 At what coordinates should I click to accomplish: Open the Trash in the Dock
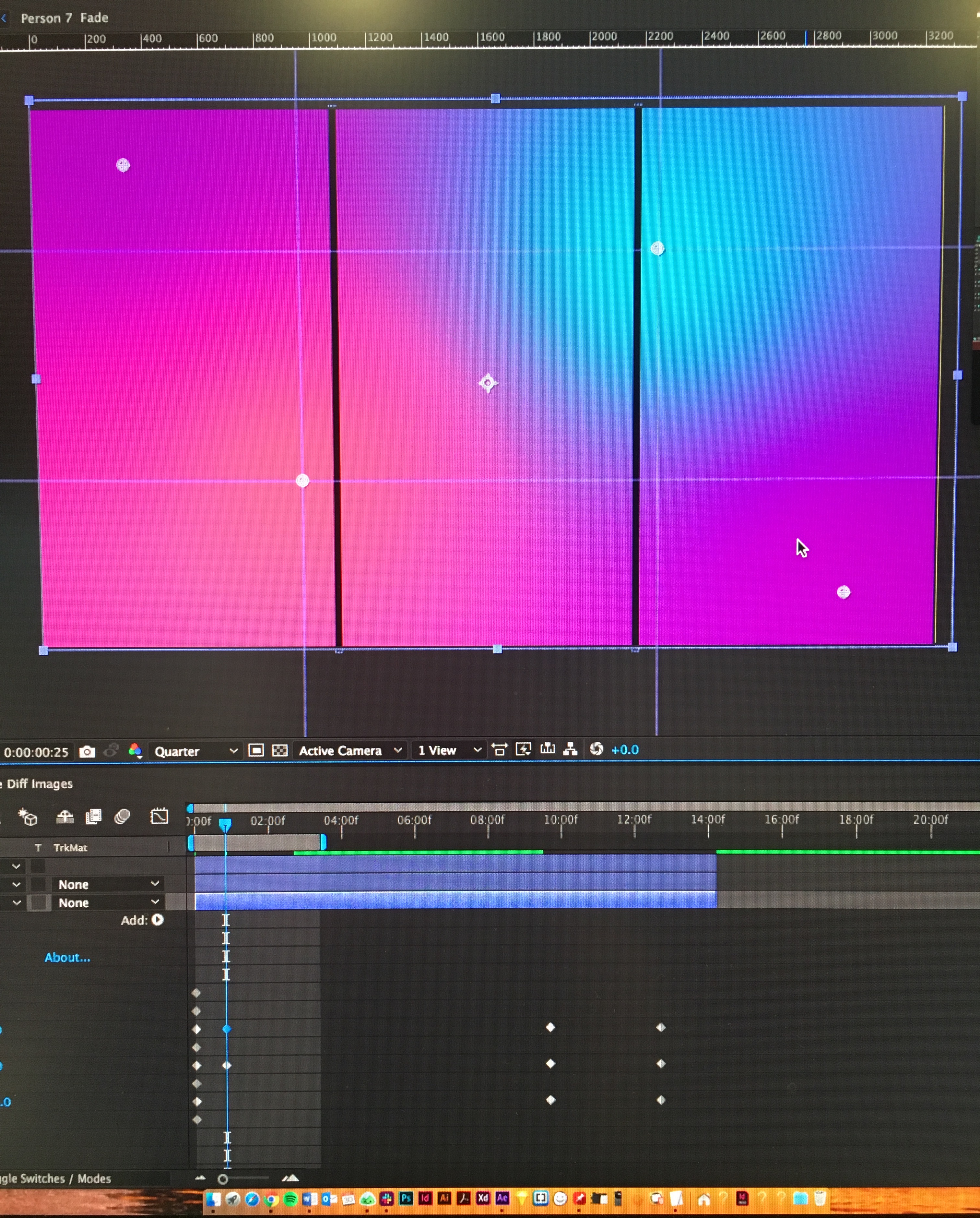[x=820, y=1198]
